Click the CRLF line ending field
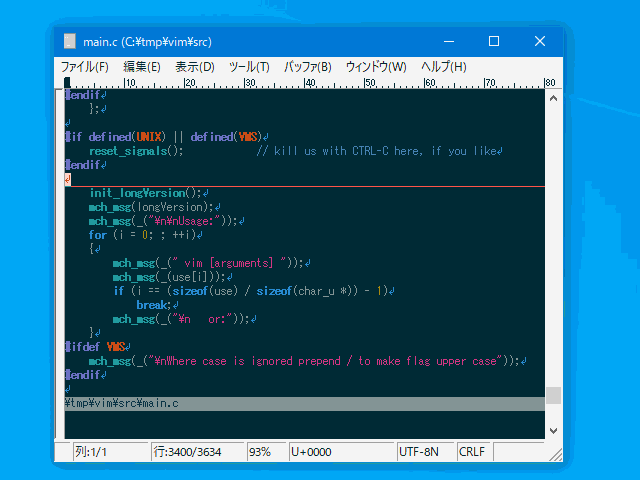Viewport: 640px width, 480px height. pos(473,452)
